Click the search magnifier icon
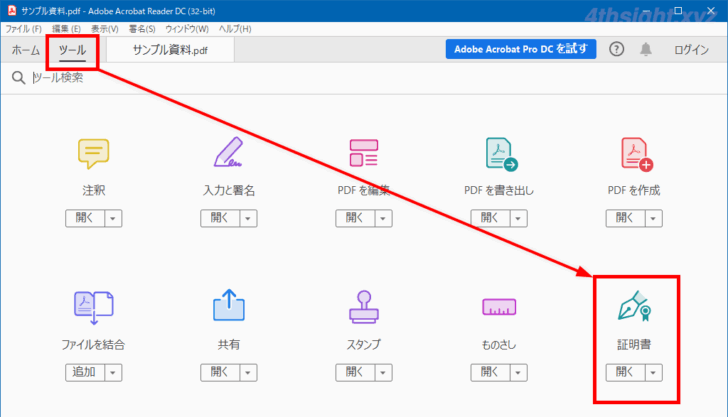Viewport: 728px width, 417px height. click(18, 78)
